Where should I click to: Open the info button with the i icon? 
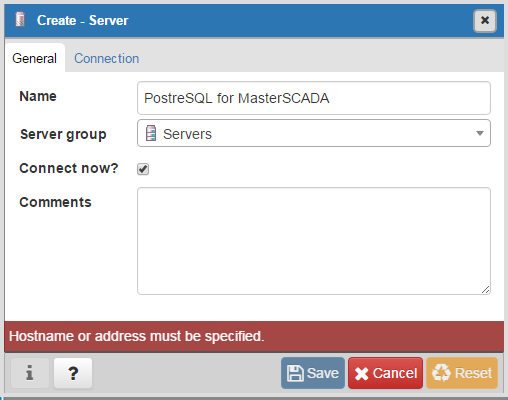[30, 373]
